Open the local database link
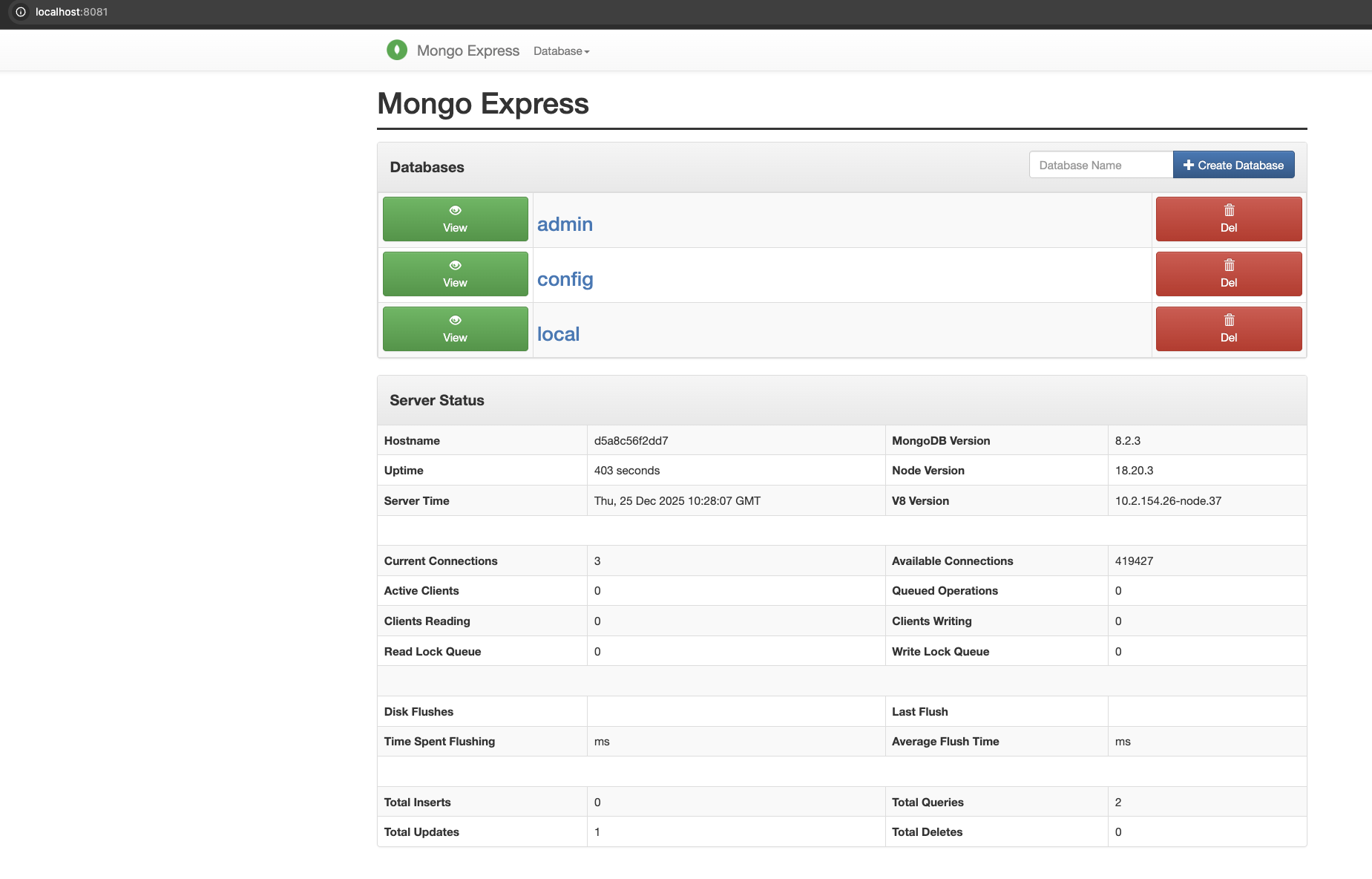 558,334
